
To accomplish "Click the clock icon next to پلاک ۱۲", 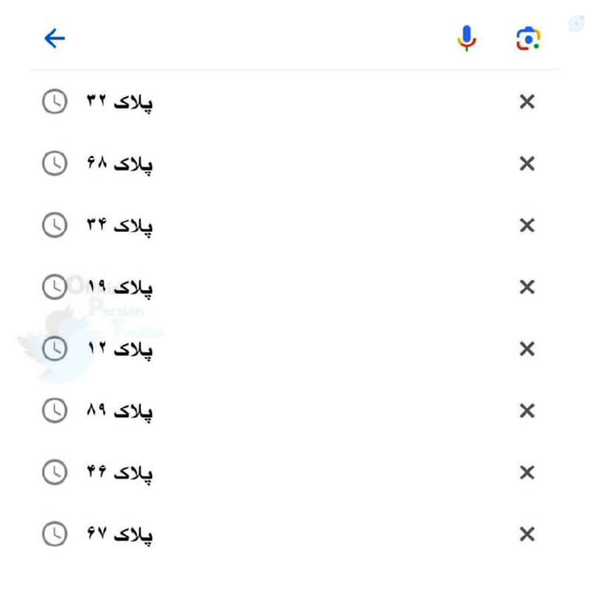I will pyautogui.click(x=54, y=348).
